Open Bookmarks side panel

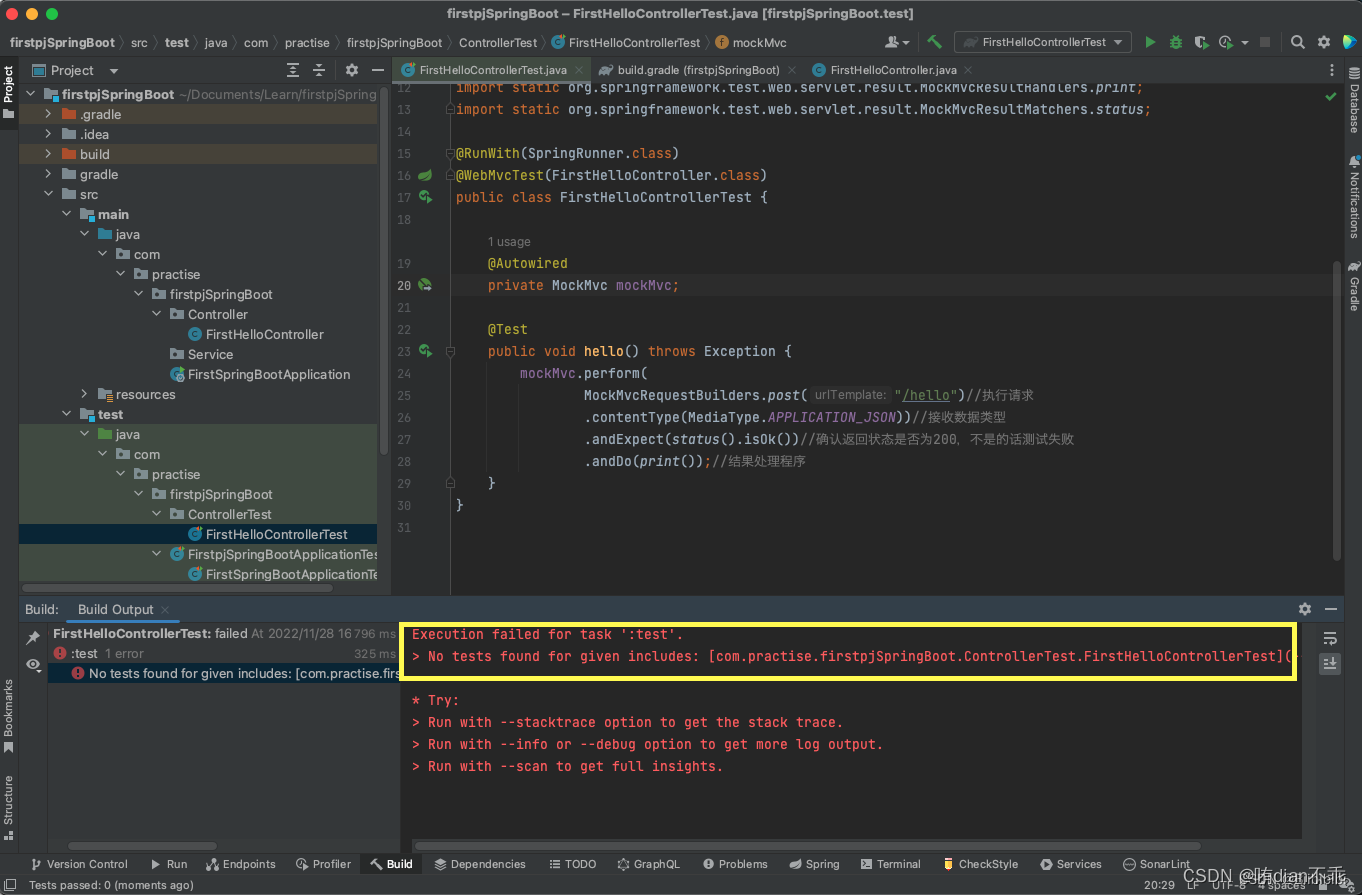coord(9,715)
